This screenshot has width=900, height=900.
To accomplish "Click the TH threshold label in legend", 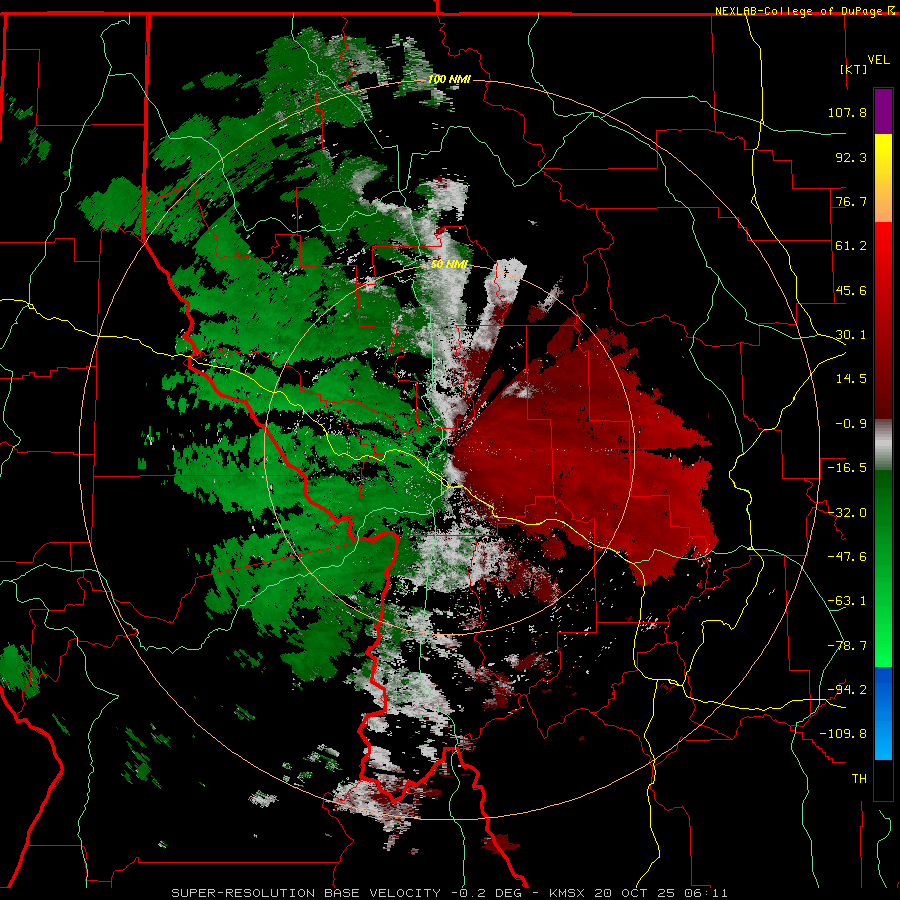I will pos(859,779).
